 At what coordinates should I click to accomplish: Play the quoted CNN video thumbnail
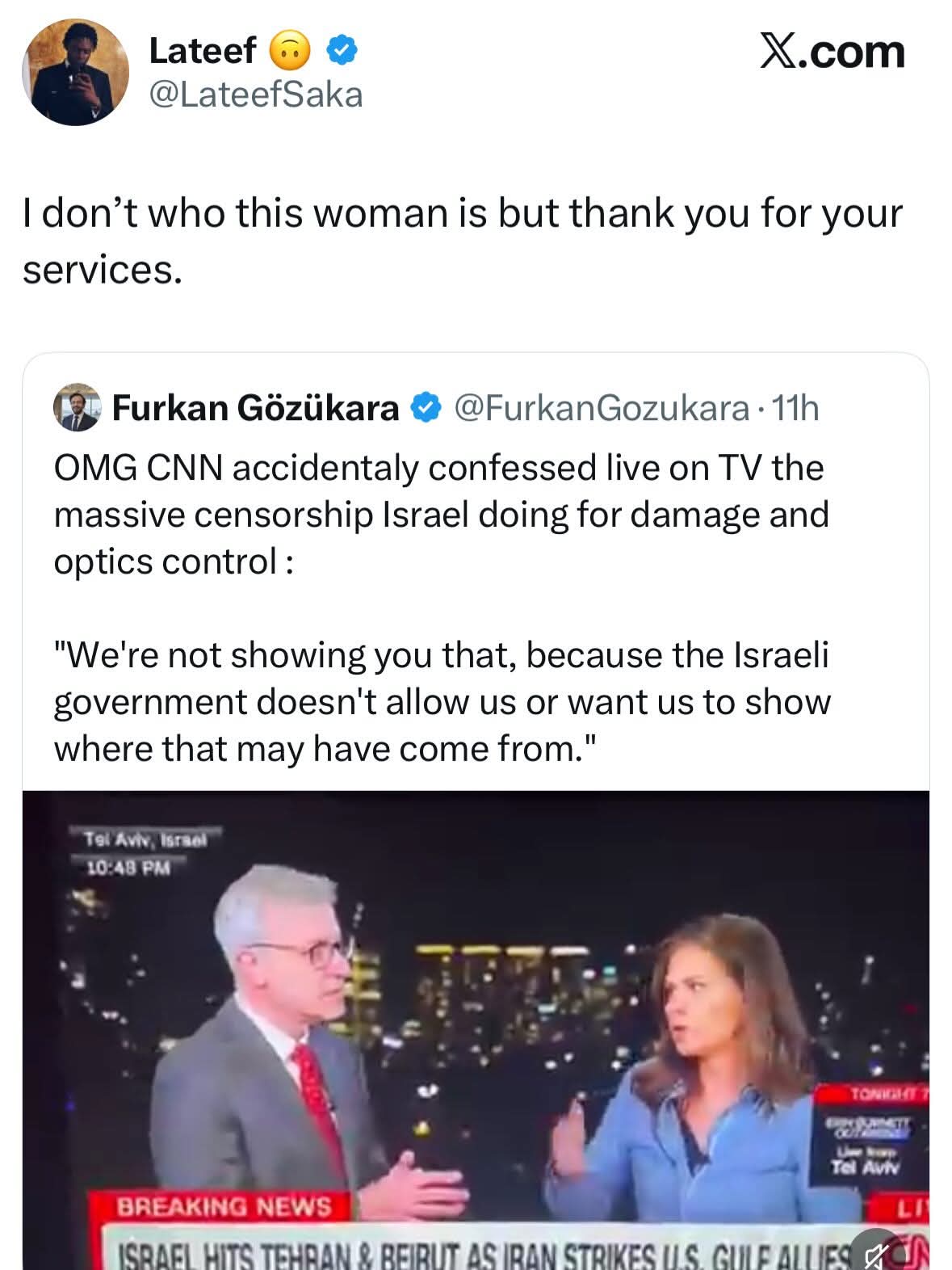coord(476,1026)
